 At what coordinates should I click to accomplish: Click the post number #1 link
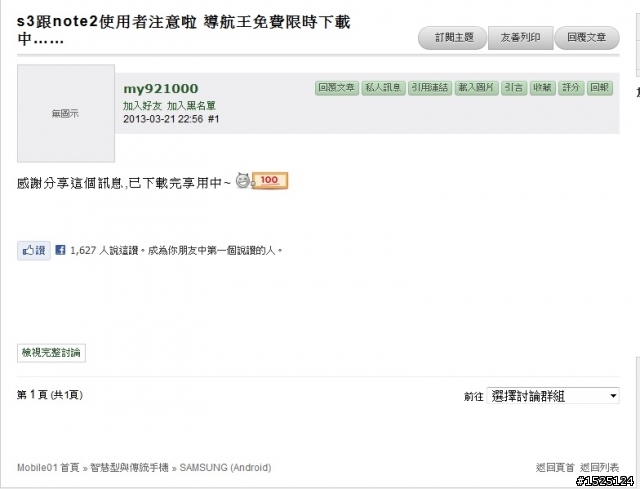(x=213, y=119)
